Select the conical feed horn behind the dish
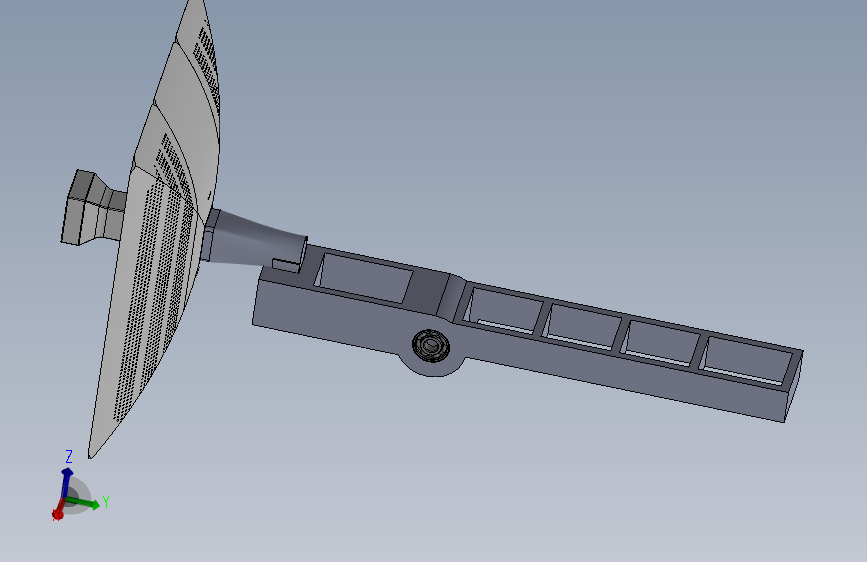The width and height of the screenshot is (867, 562). click(254, 242)
